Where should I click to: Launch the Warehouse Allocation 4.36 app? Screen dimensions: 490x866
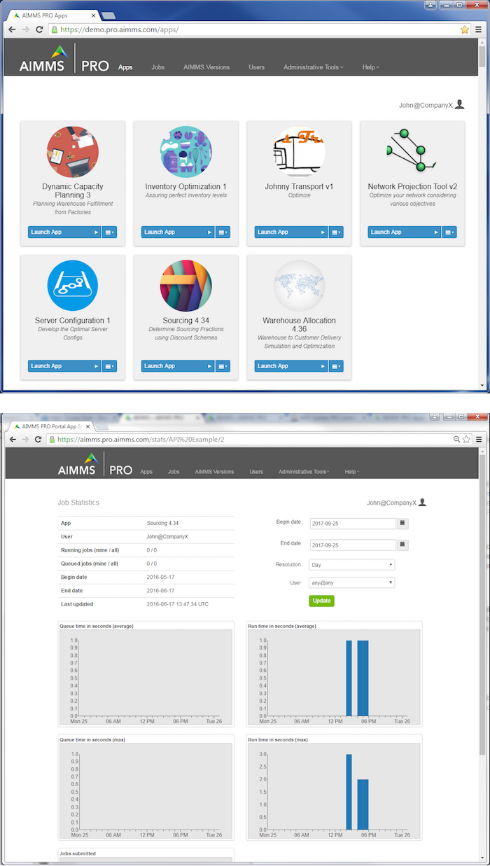tap(291, 366)
